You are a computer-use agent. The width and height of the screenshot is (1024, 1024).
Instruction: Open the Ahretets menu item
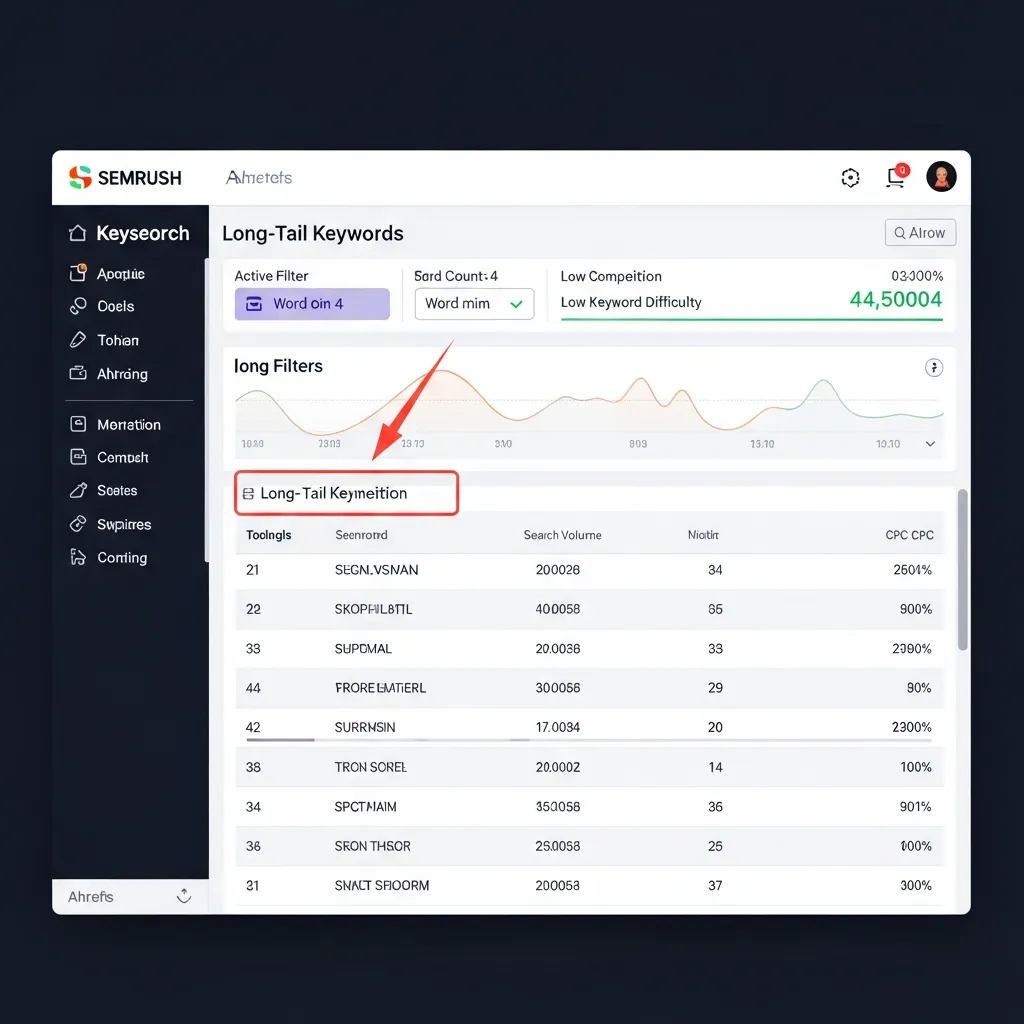tap(259, 177)
